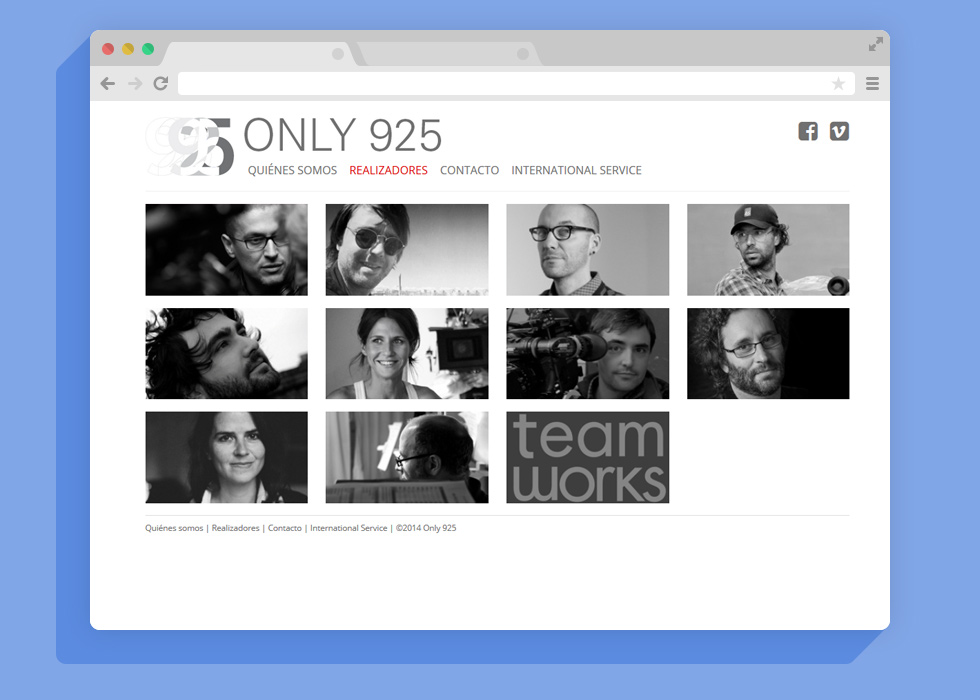Open thumbnail of man wearing baseball cap
This screenshot has height=700, width=980.
coord(768,250)
